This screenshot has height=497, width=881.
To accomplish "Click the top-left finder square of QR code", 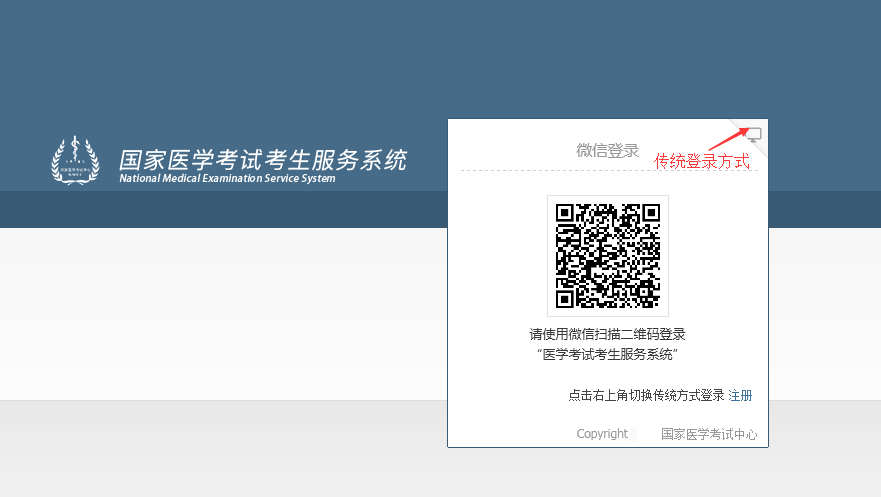I will tap(565, 213).
